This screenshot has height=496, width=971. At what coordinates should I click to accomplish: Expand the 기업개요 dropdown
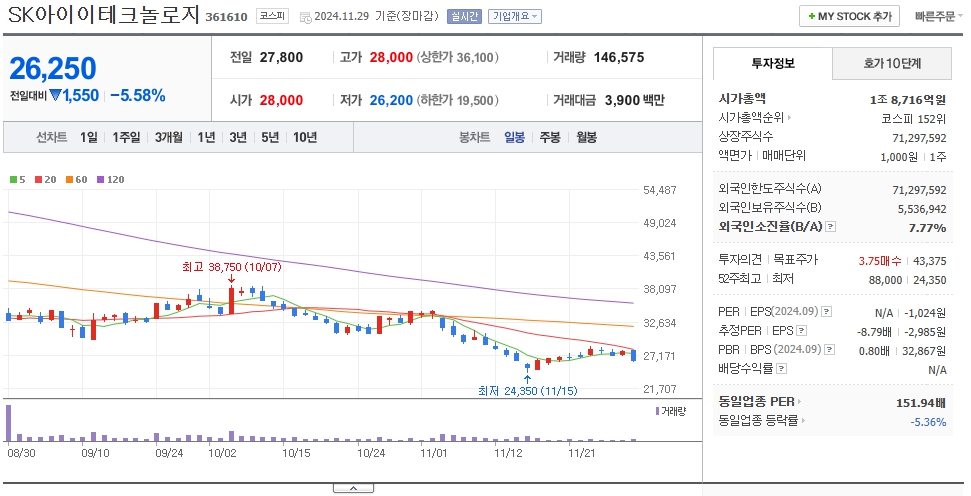pyautogui.click(x=515, y=17)
